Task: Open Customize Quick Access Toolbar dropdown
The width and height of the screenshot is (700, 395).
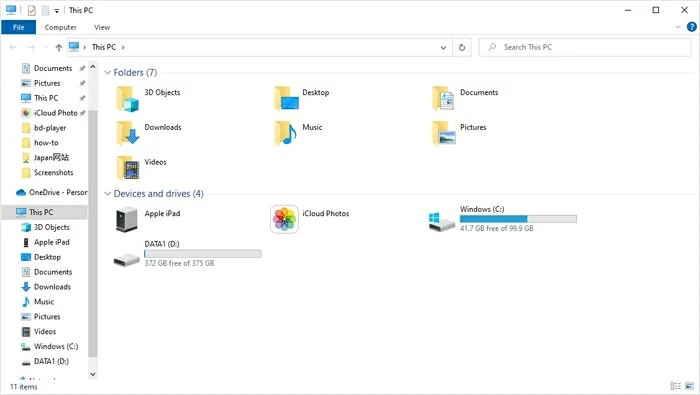Action: [x=57, y=11]
